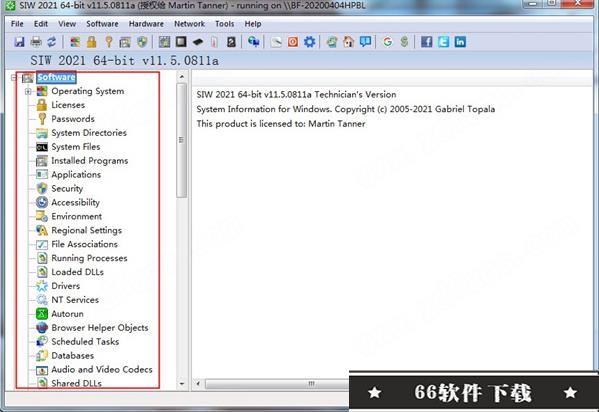Click the Save report toolbar icon
Image resolution: width=599 pixels, height=412 pixels.
pyautogui.click(x=19, y=42)
